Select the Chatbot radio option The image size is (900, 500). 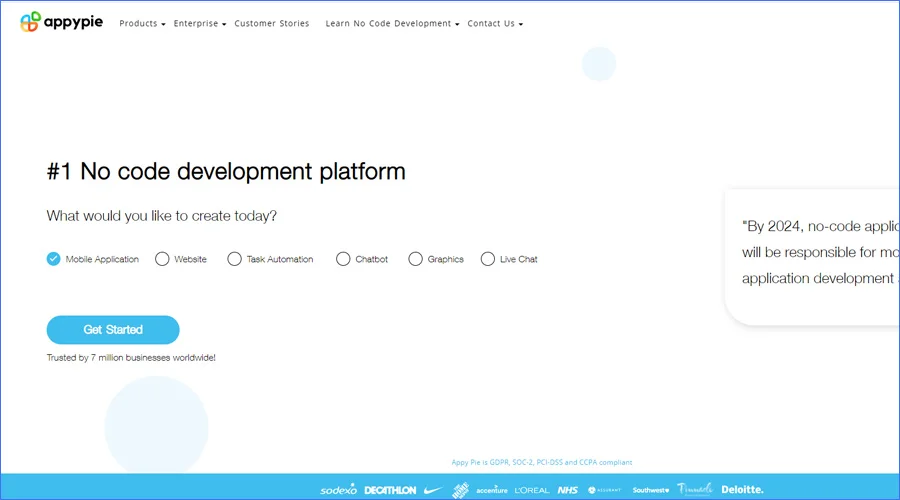click(x=344, y=259)
